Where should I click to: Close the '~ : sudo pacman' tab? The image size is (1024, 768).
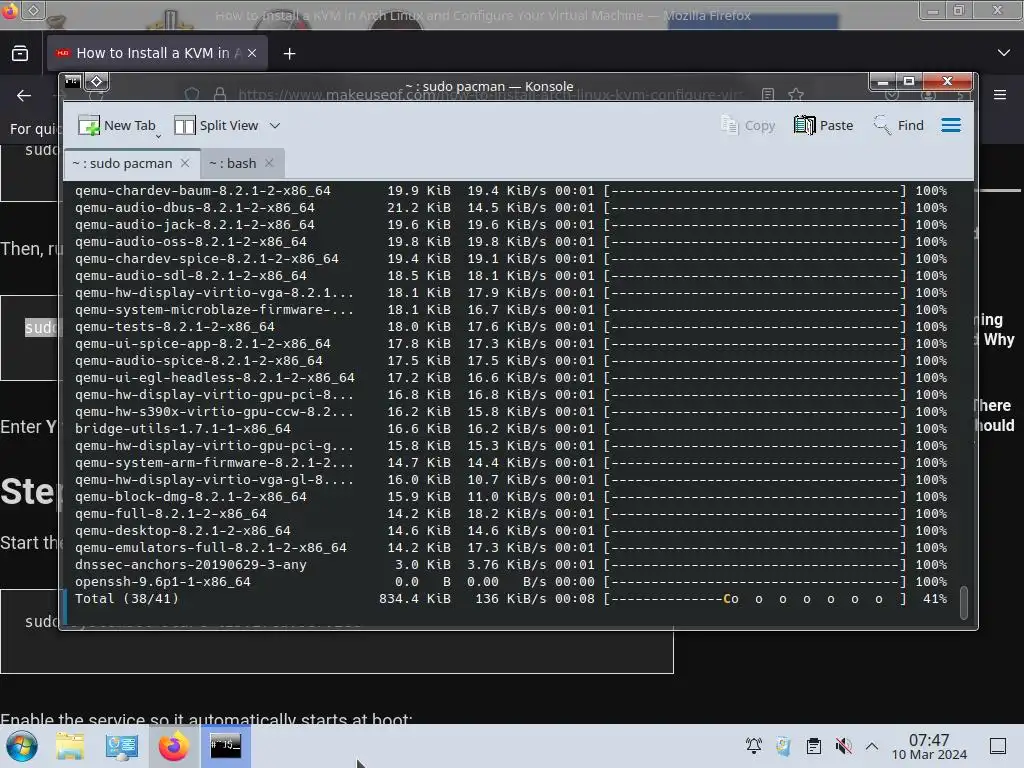(x=185, y=163)
